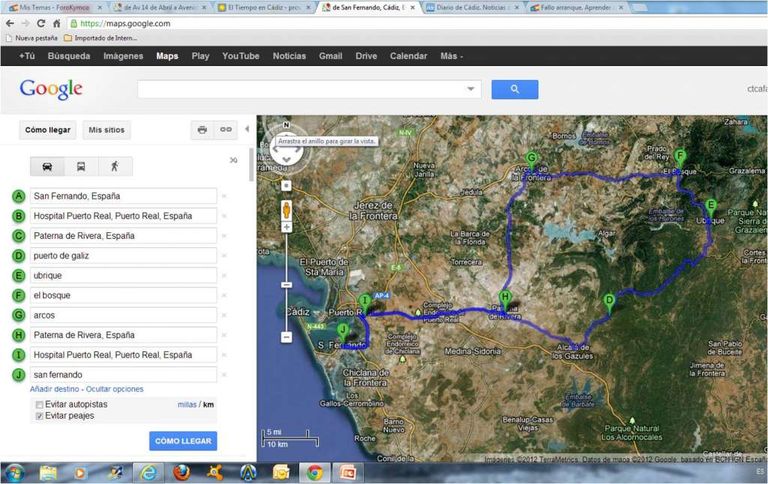Select car driving travel mode
Screen dimensions: 768x484
47,166
